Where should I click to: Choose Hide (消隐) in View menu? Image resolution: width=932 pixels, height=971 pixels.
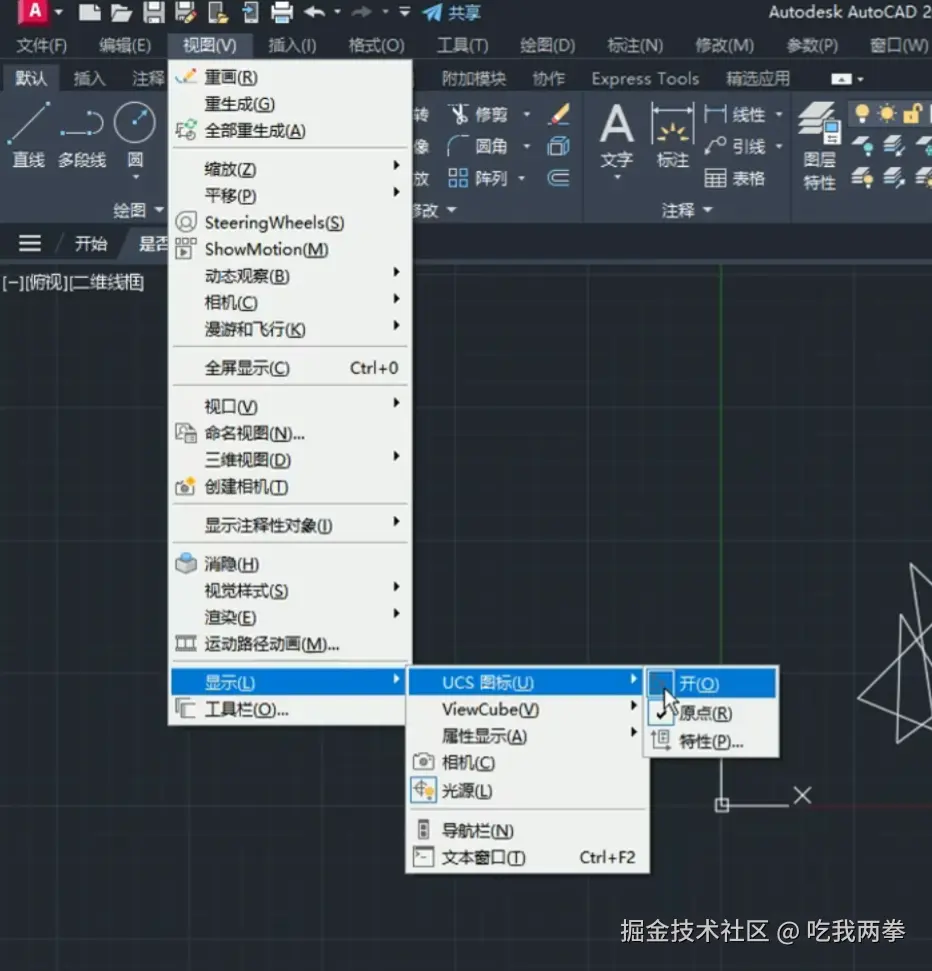[x=289, y=564]
